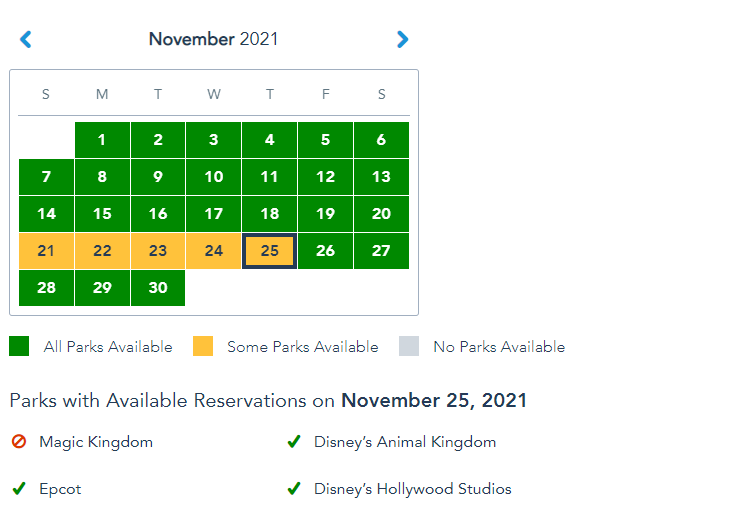Click checkmark next to Disney's Hollywood Studios
Viewport: 748px width, 527px height.
tap(294, 490)
